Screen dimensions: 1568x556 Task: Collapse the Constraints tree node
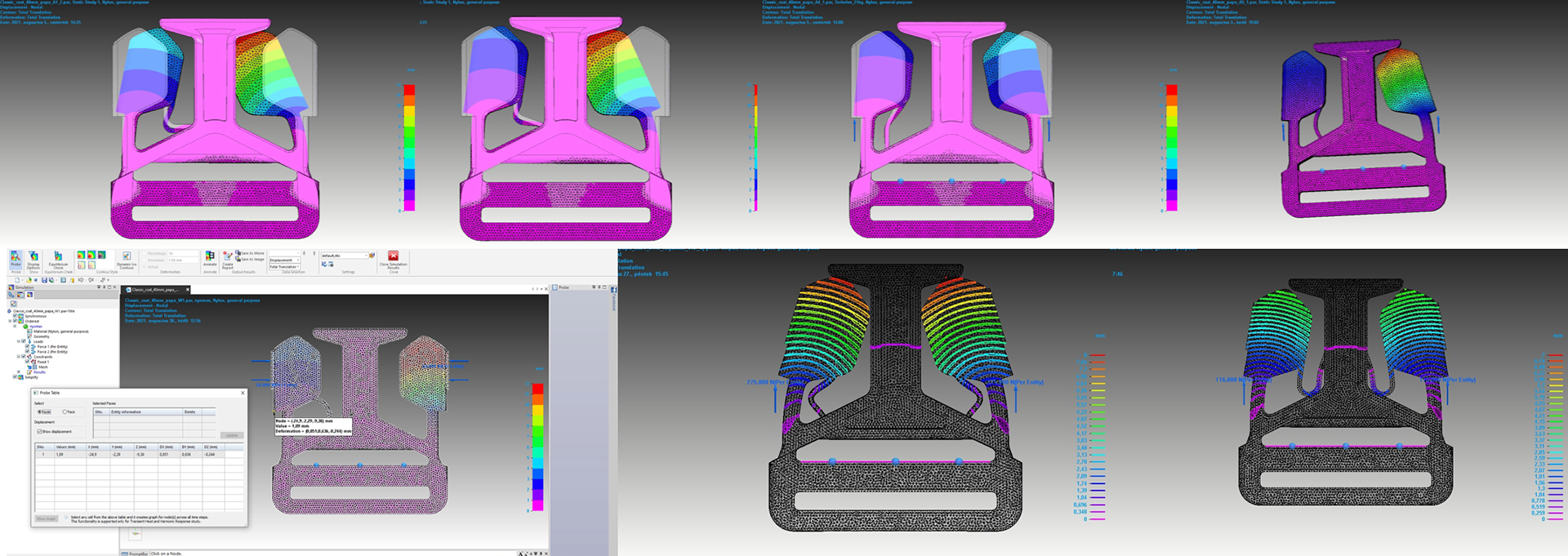[x=19, y=357]
